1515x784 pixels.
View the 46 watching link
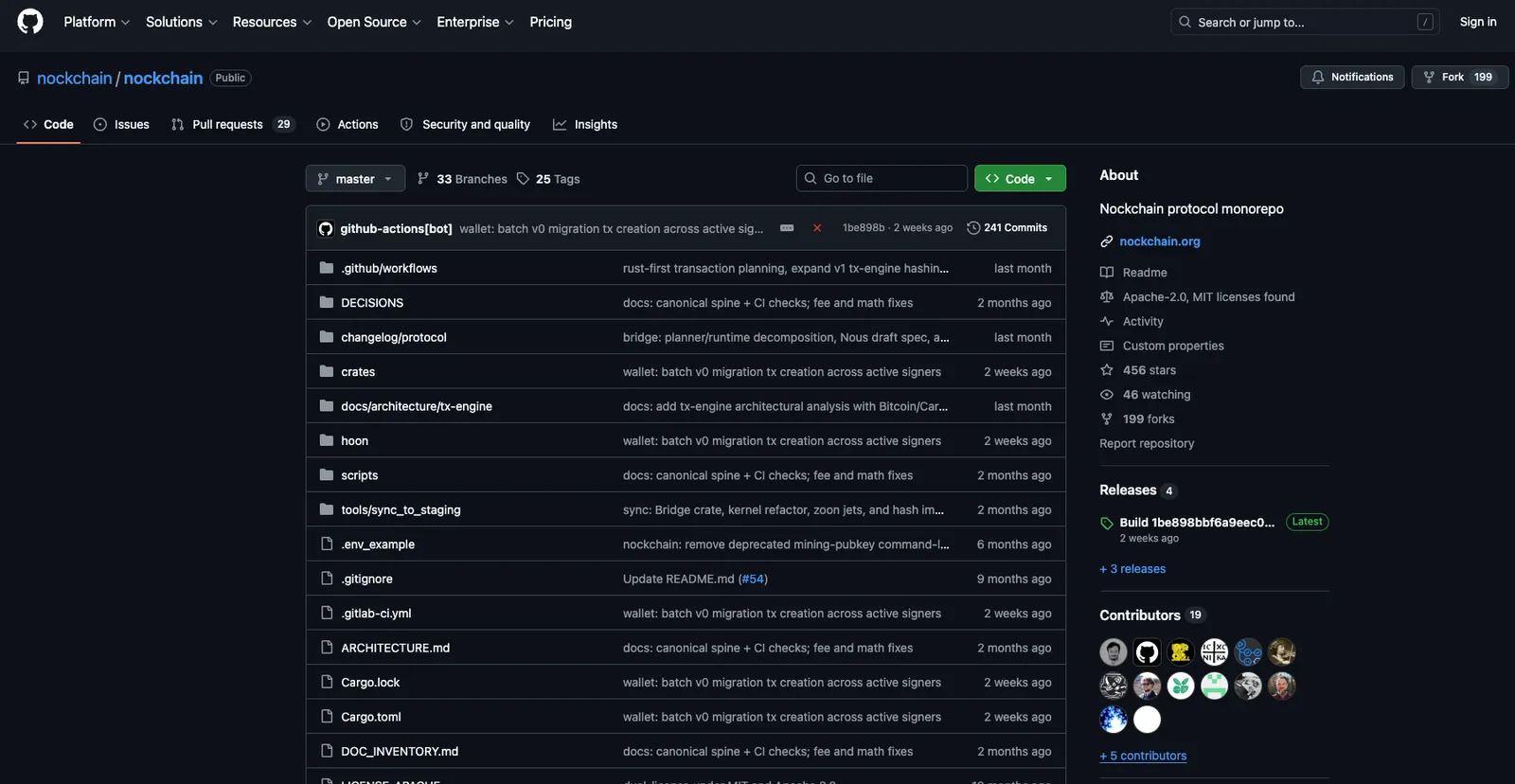[1156, 395]
